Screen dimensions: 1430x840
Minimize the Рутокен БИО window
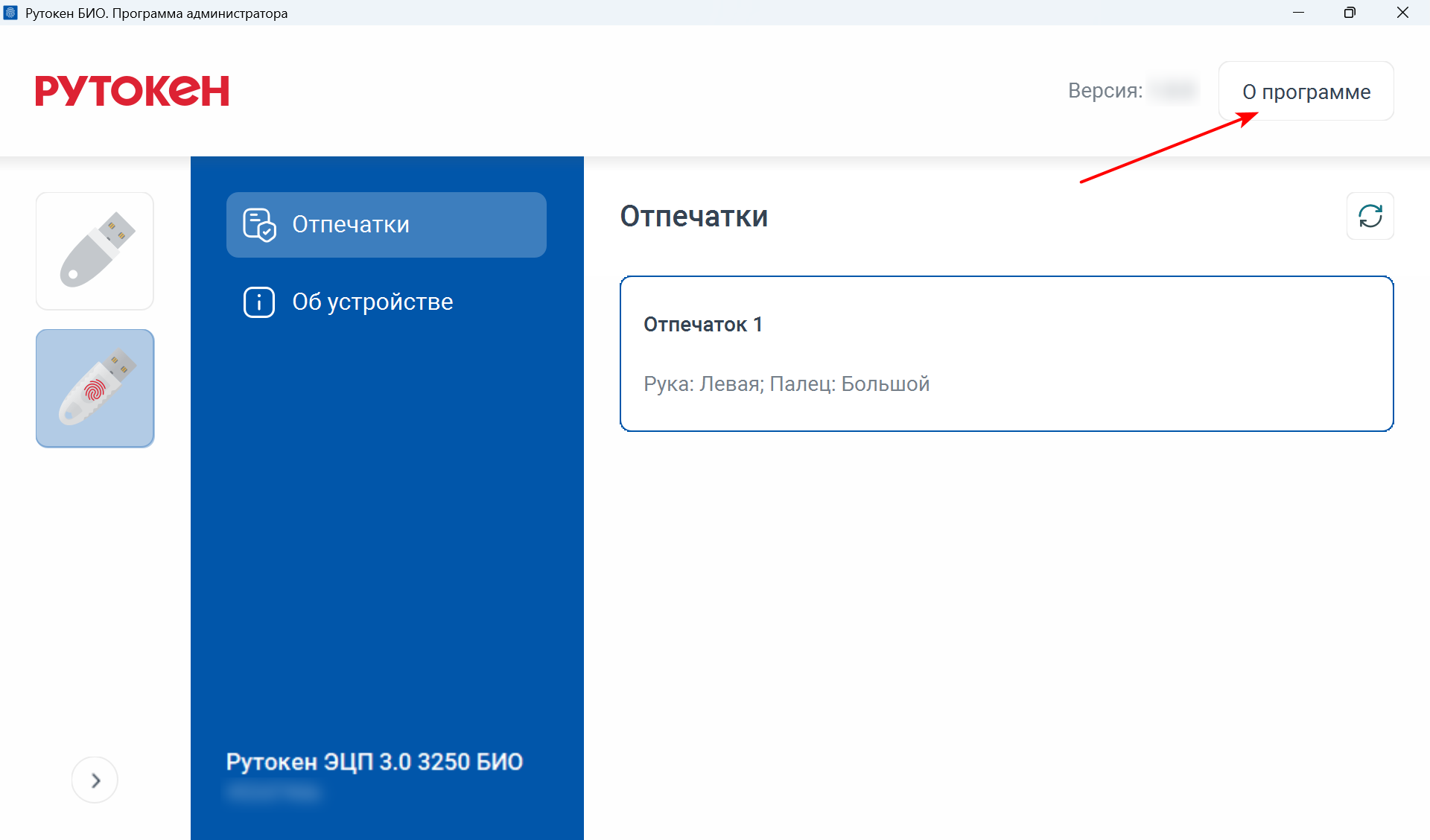pyautogui.click(x=1298, y=13)
